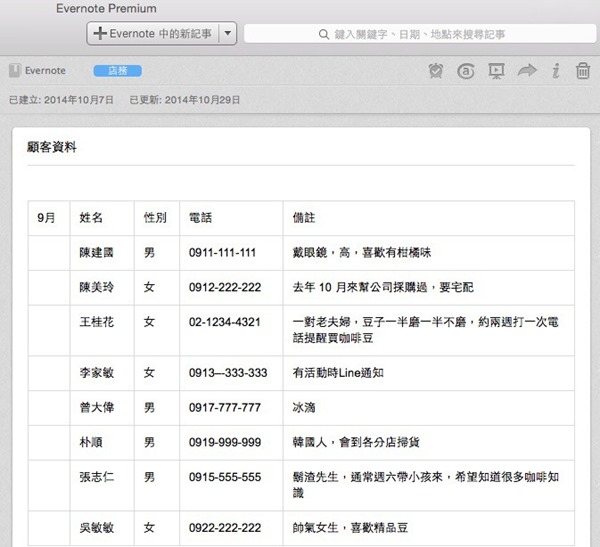Click the note title 顧客資料
Image resolution: width=600 pixels, height=547 pixels.
tap(52, 148)
